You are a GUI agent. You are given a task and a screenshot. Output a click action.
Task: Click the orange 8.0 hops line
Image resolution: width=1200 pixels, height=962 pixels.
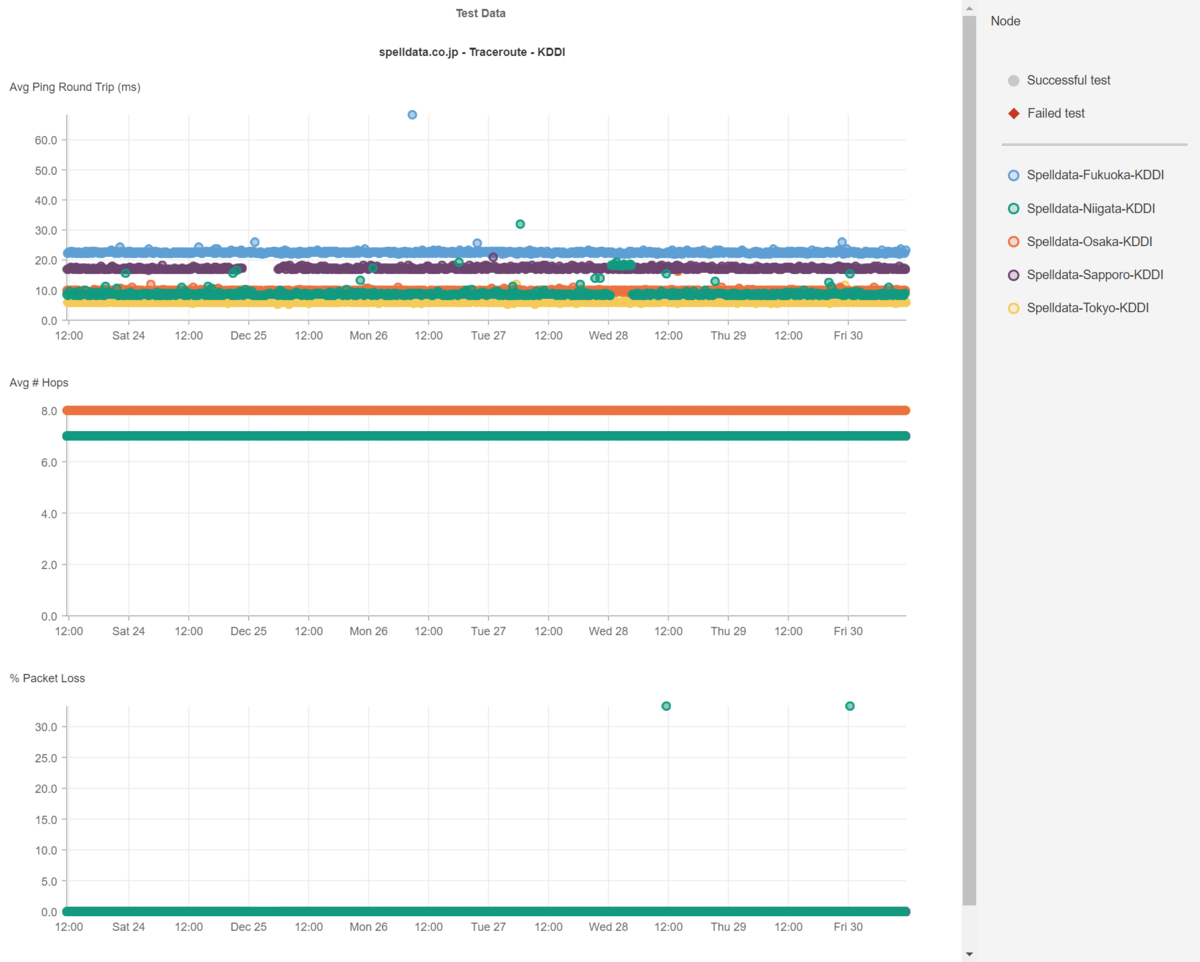486,410
